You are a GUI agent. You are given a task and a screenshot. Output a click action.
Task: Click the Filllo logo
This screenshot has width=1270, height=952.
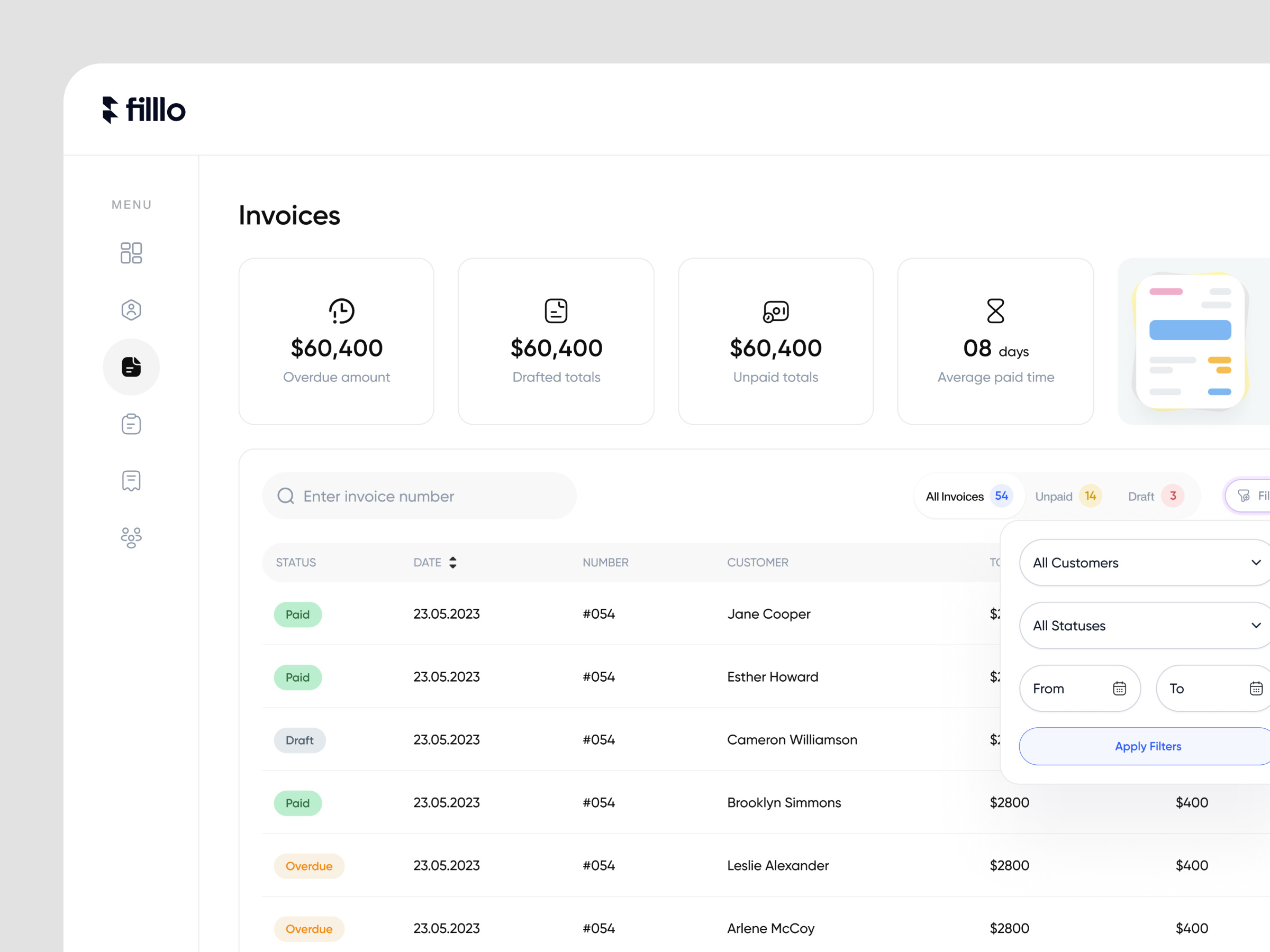point(144,109)
